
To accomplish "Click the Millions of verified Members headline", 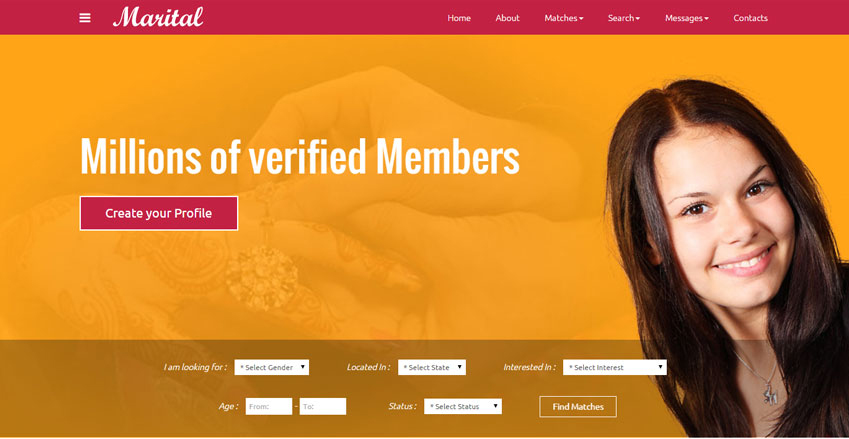I will click(x=300, y=156).
